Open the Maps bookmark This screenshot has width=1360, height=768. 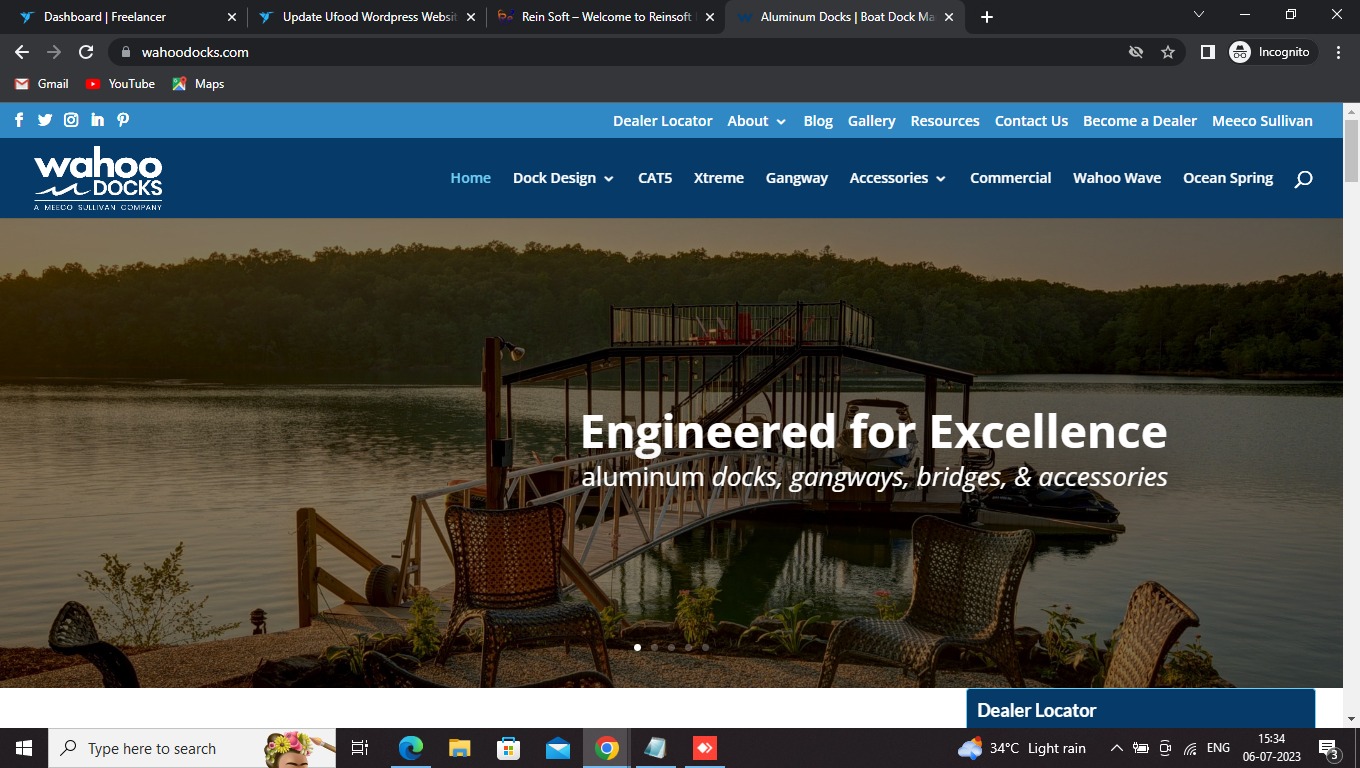click(x=198, y=84)
